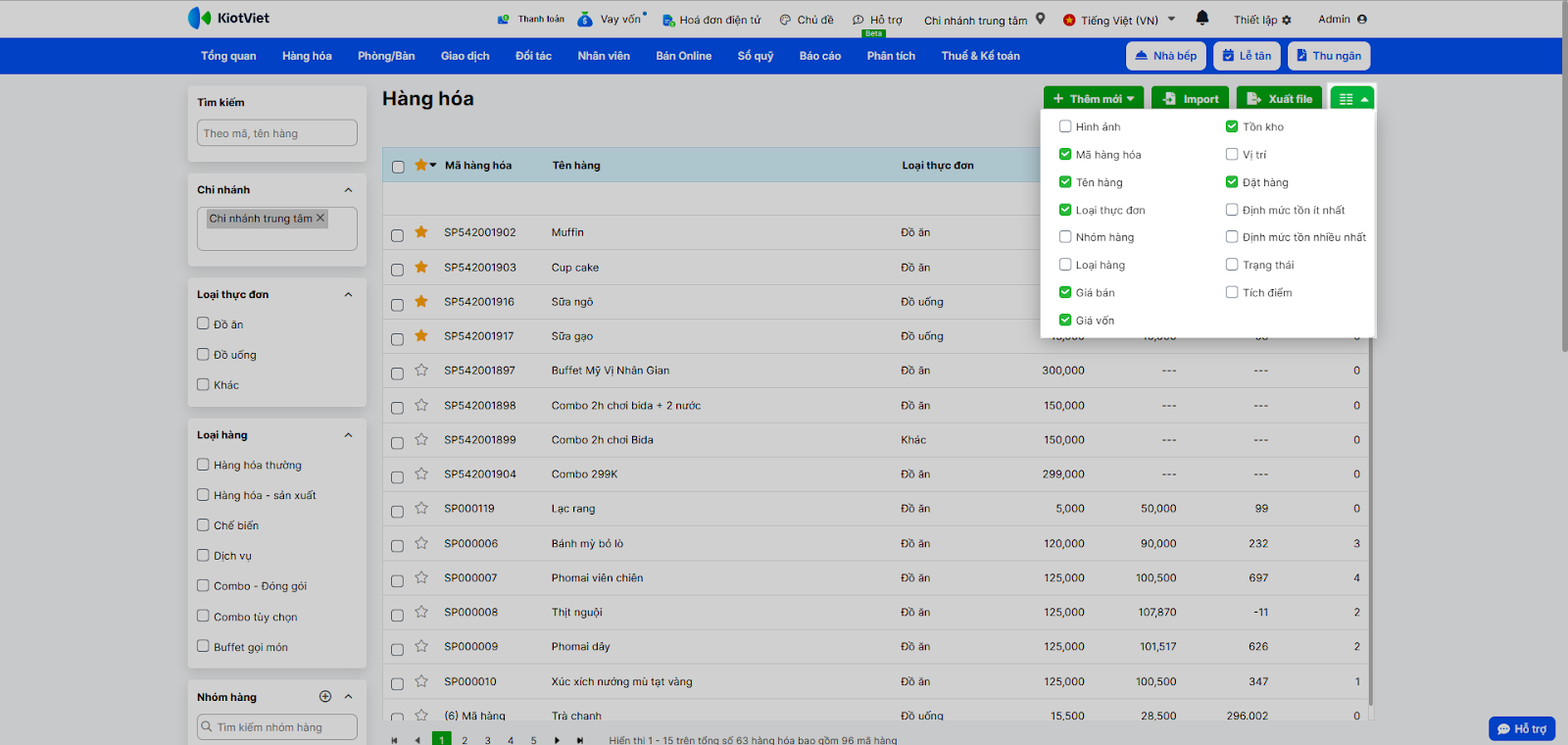
Task: Click the Xuất file button
Action: click(1280, 99)
